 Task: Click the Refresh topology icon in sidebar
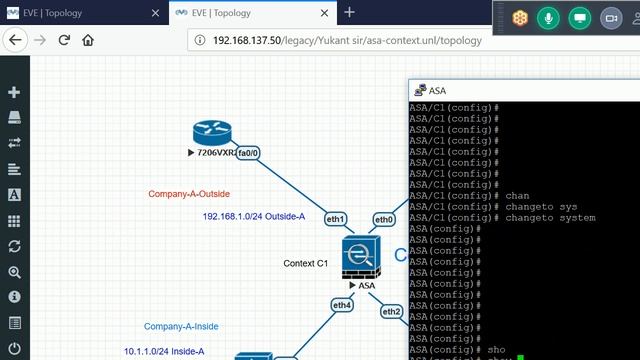point(14,247)
